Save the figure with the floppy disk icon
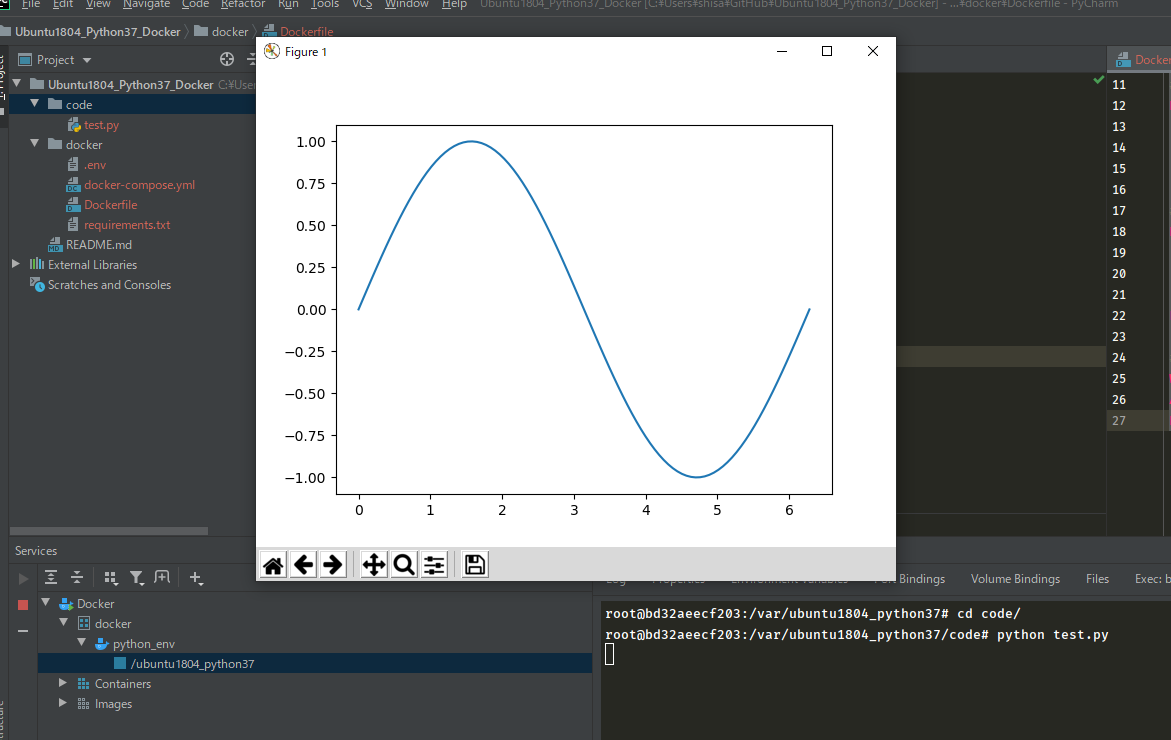The height and width of the screenshot is (740, 1171). click(x=474, y=565)
